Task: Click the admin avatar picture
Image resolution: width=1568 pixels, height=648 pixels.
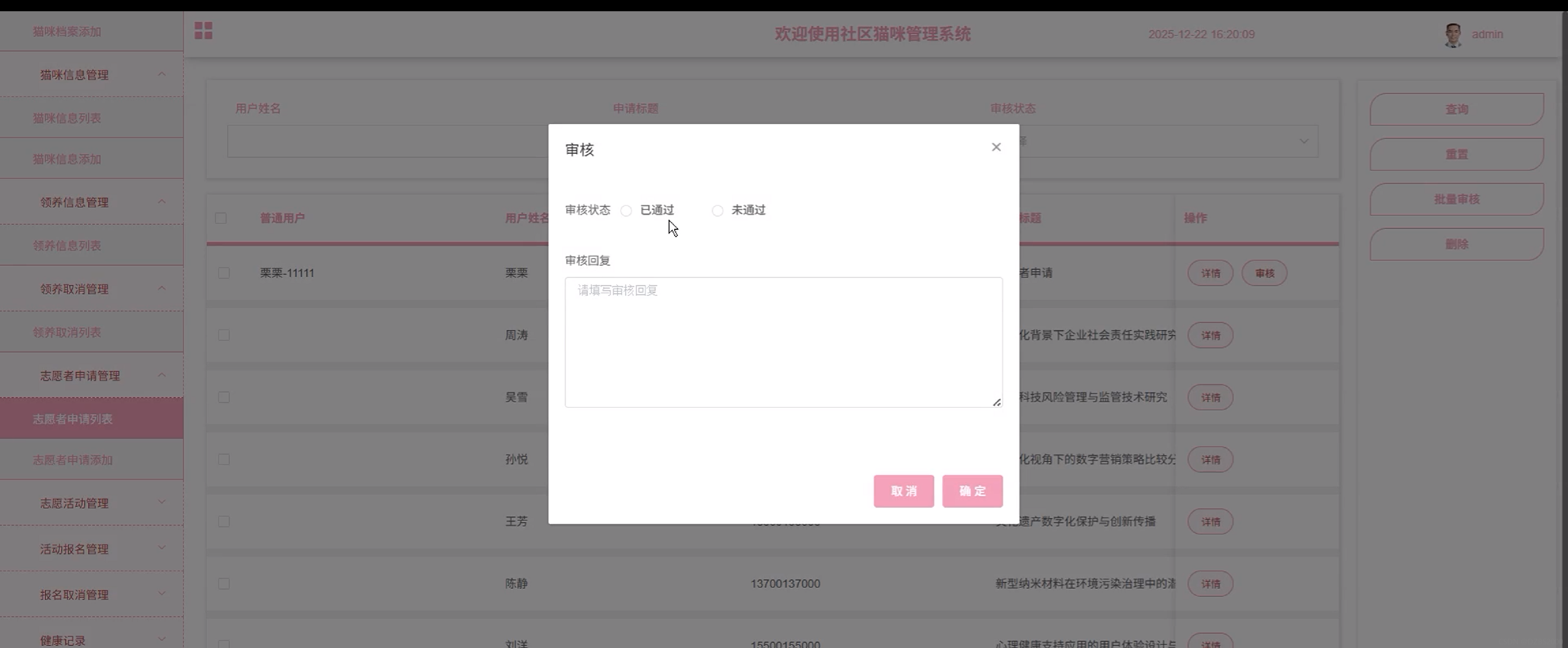Action: [1453, 35]
